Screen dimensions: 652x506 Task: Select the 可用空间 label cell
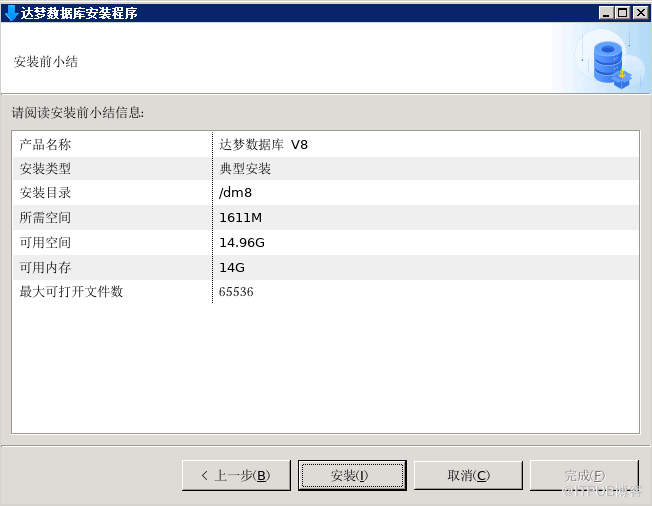45,242
